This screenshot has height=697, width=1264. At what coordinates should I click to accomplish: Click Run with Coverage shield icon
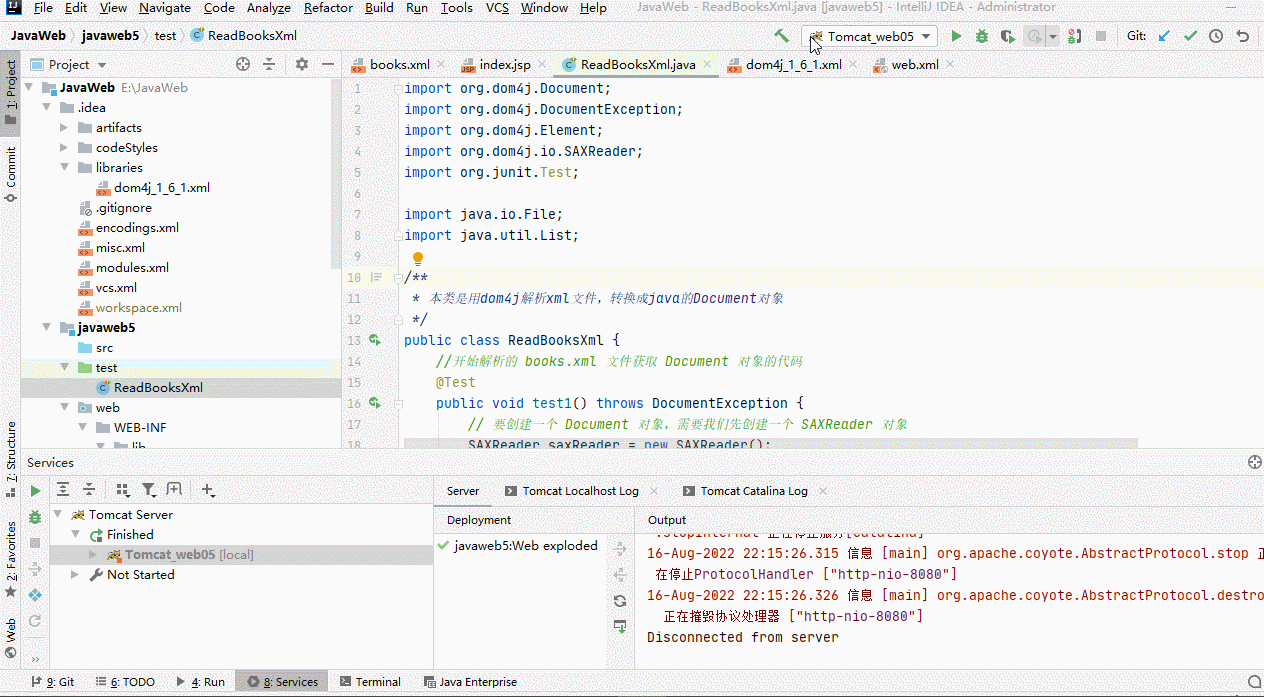point(1008,36)
